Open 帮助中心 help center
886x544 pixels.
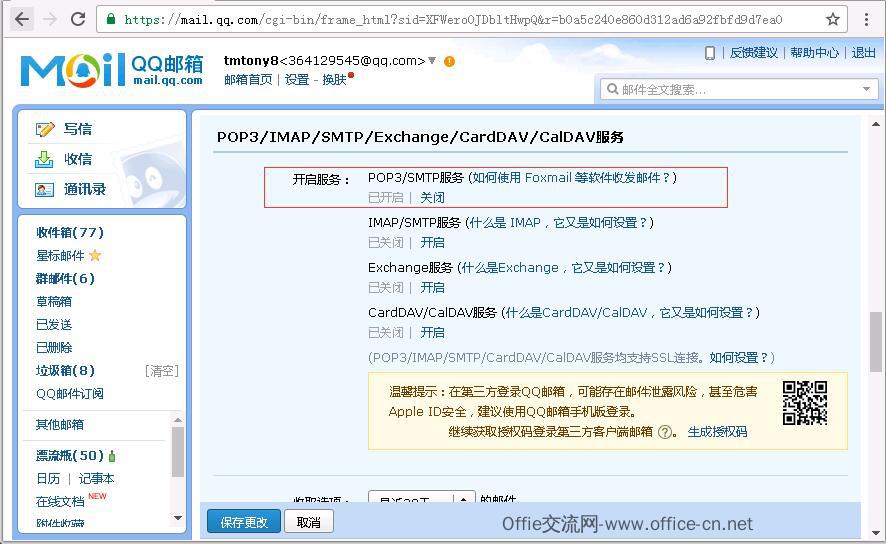814,53
